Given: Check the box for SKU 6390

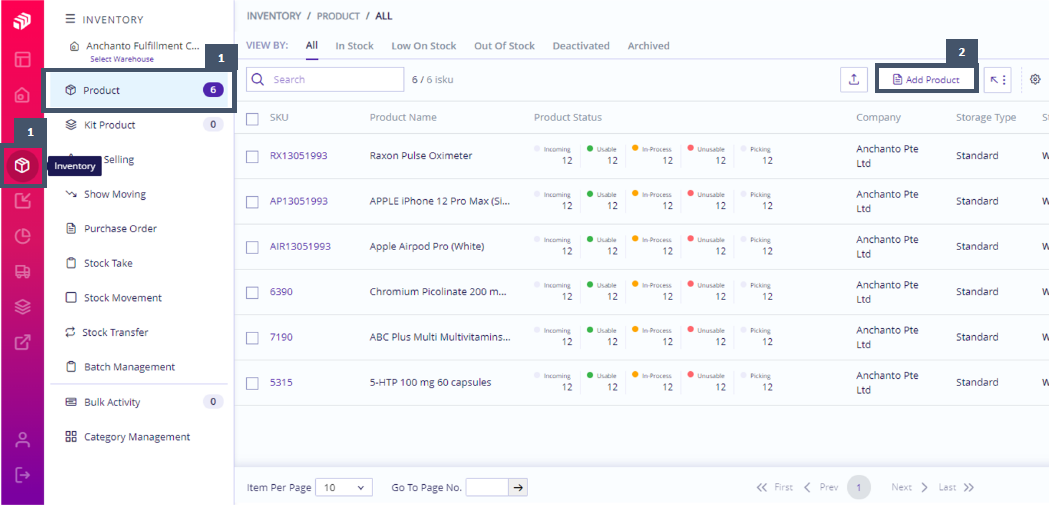Looking at the screenshot, I should click(x=252, y=293).
